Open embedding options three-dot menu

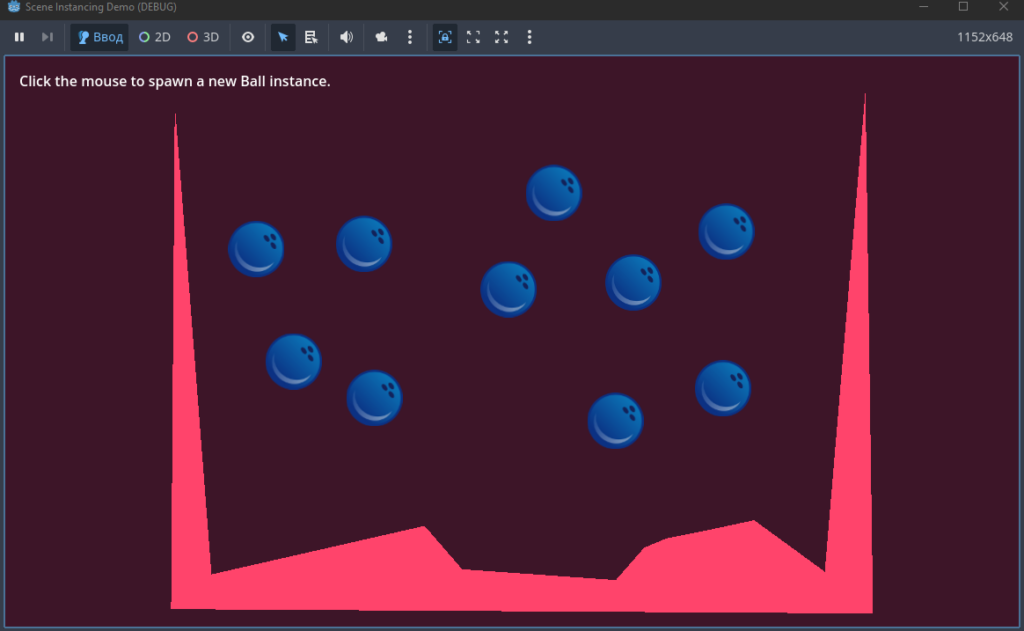[530, 37]
